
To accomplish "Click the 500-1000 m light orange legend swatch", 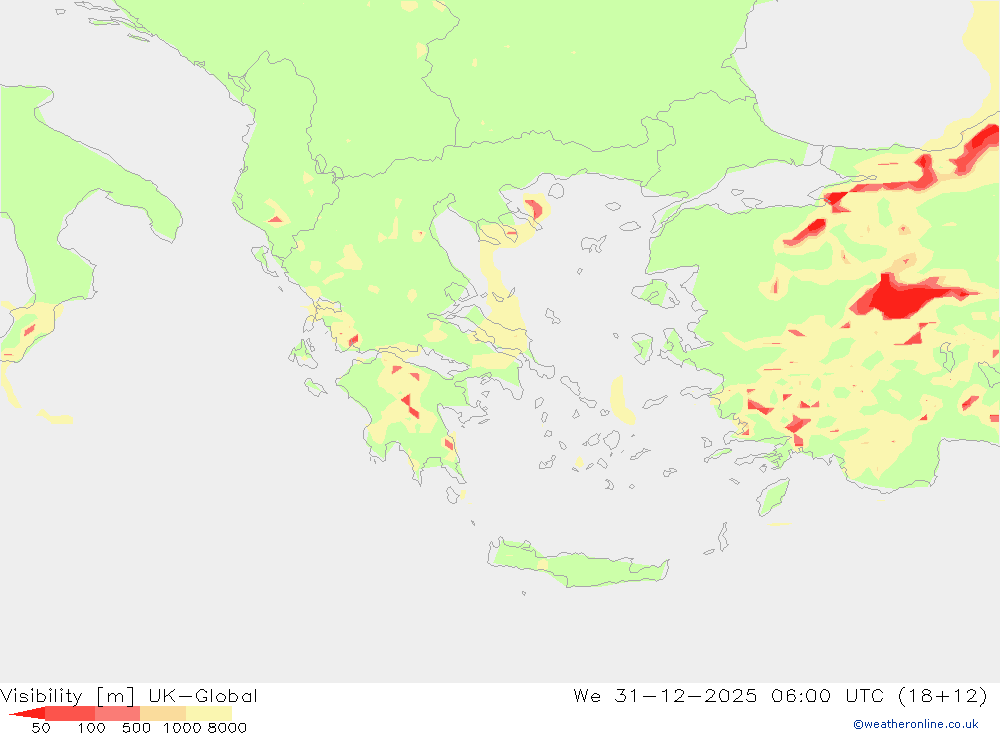I will point(163,713).
